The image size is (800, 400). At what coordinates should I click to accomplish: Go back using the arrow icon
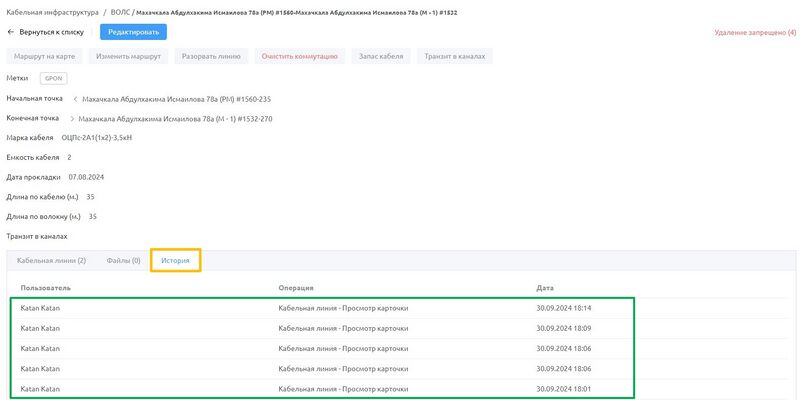click(11, 32)
